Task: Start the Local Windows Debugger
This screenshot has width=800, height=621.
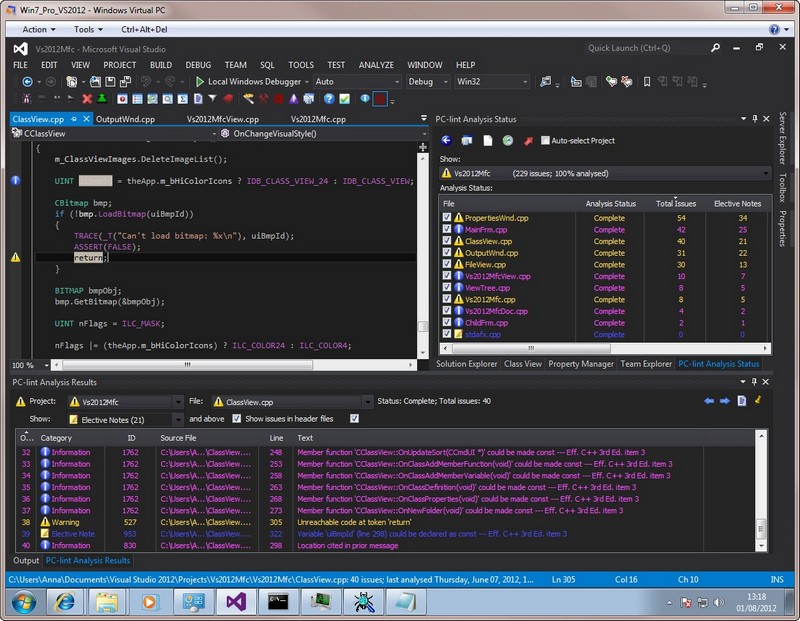Action: (249, 82)
